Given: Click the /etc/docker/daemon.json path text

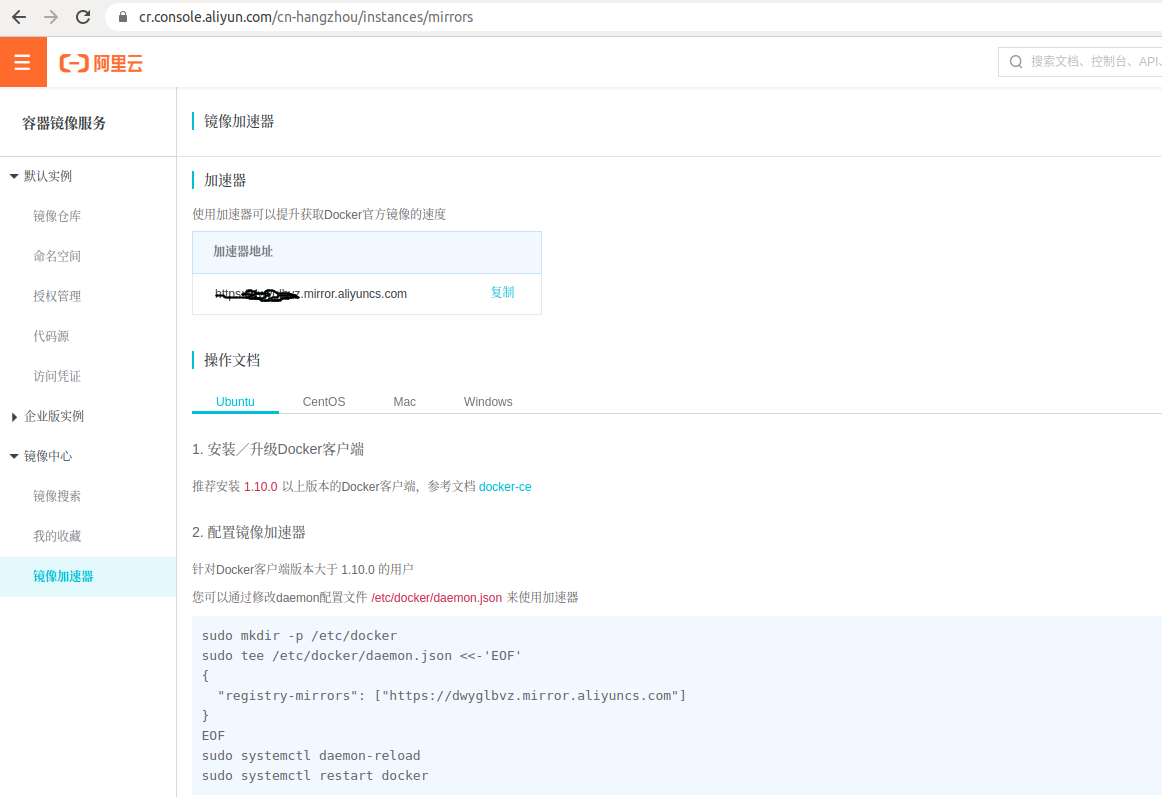Looking at the screenshot, I should click(436, 598).
